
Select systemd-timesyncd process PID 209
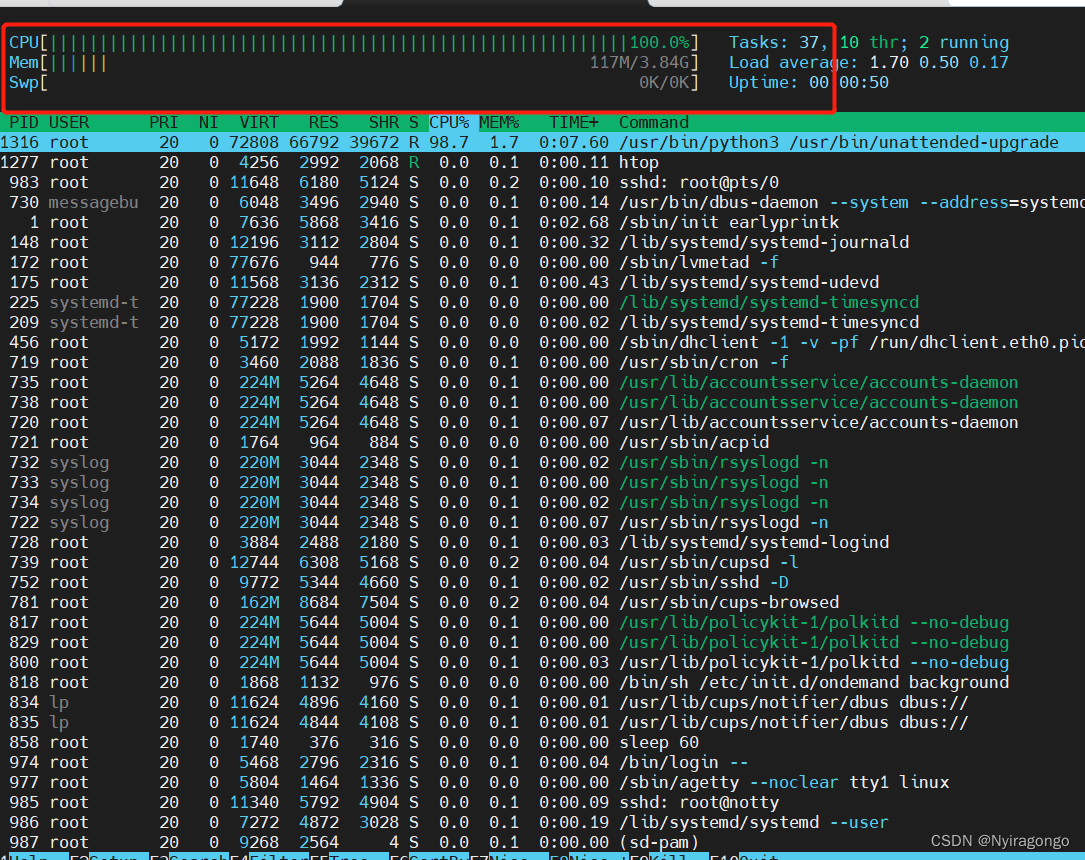tap(542, 322)
